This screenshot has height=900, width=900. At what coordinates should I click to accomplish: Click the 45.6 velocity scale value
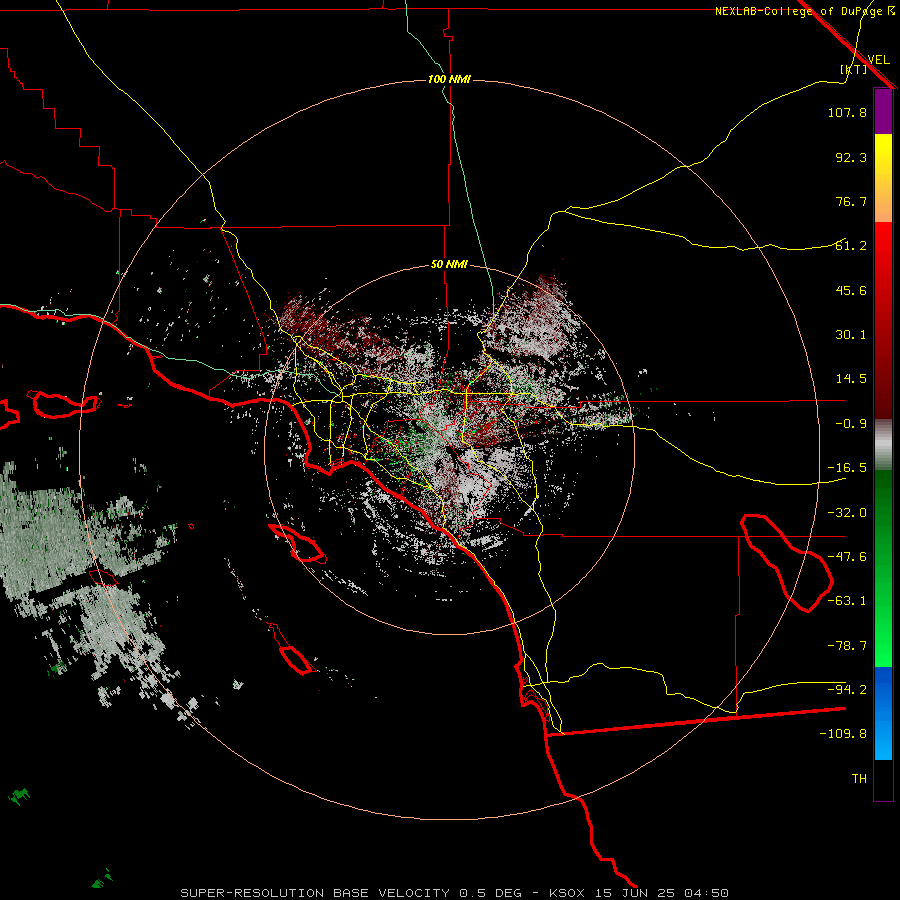click(x=851, y=290)
